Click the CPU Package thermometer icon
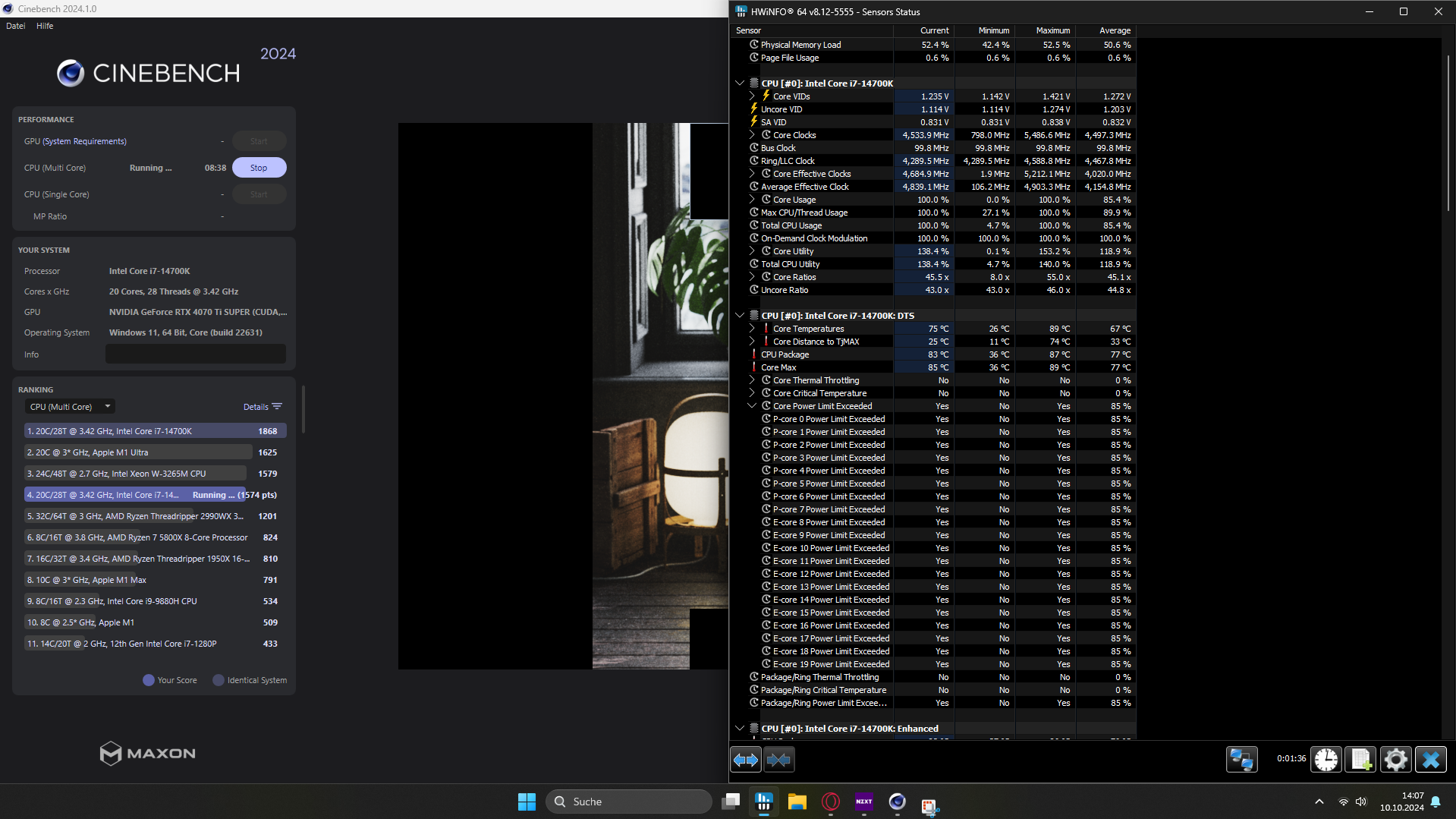 coord(754,354)
